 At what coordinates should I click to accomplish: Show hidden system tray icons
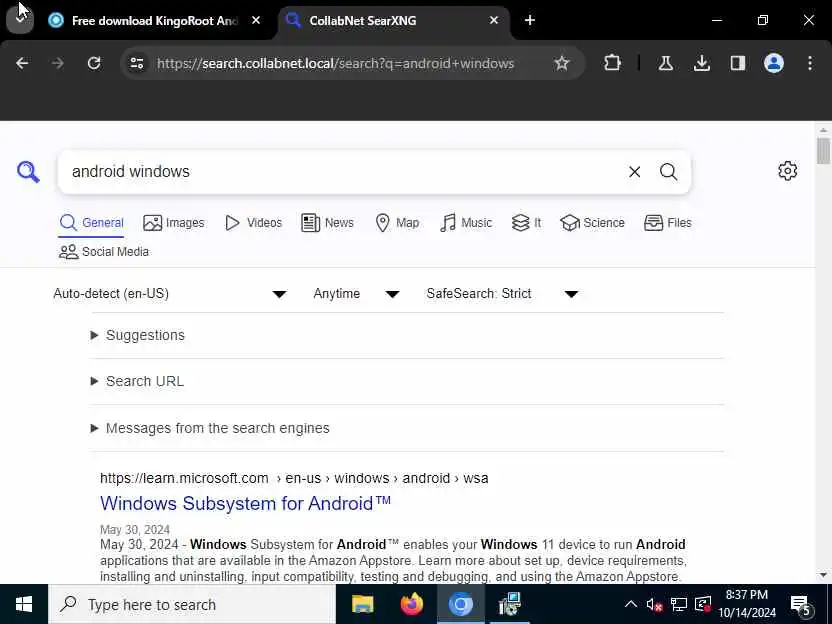630,604
